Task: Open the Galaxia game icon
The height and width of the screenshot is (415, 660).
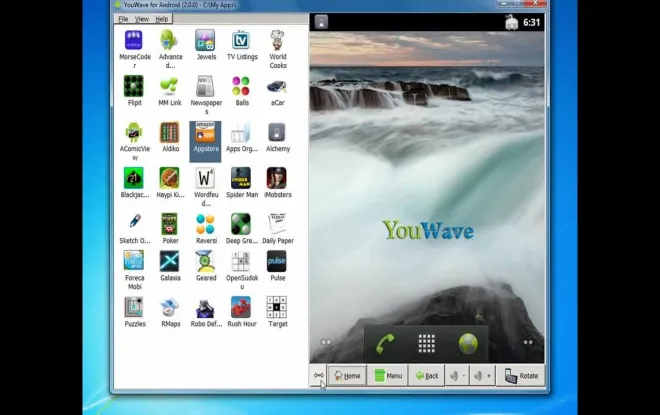Action: [170, 261]
